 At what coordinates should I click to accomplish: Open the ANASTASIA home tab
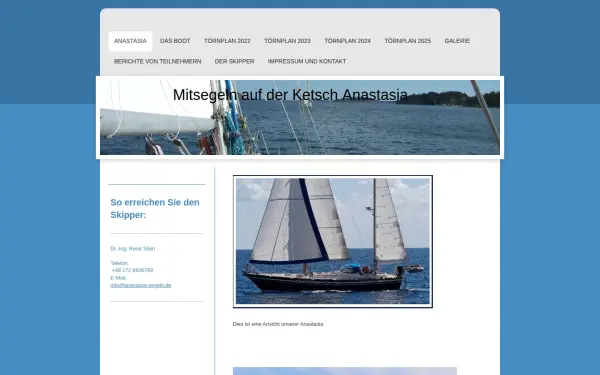click(x=130, y=41)
